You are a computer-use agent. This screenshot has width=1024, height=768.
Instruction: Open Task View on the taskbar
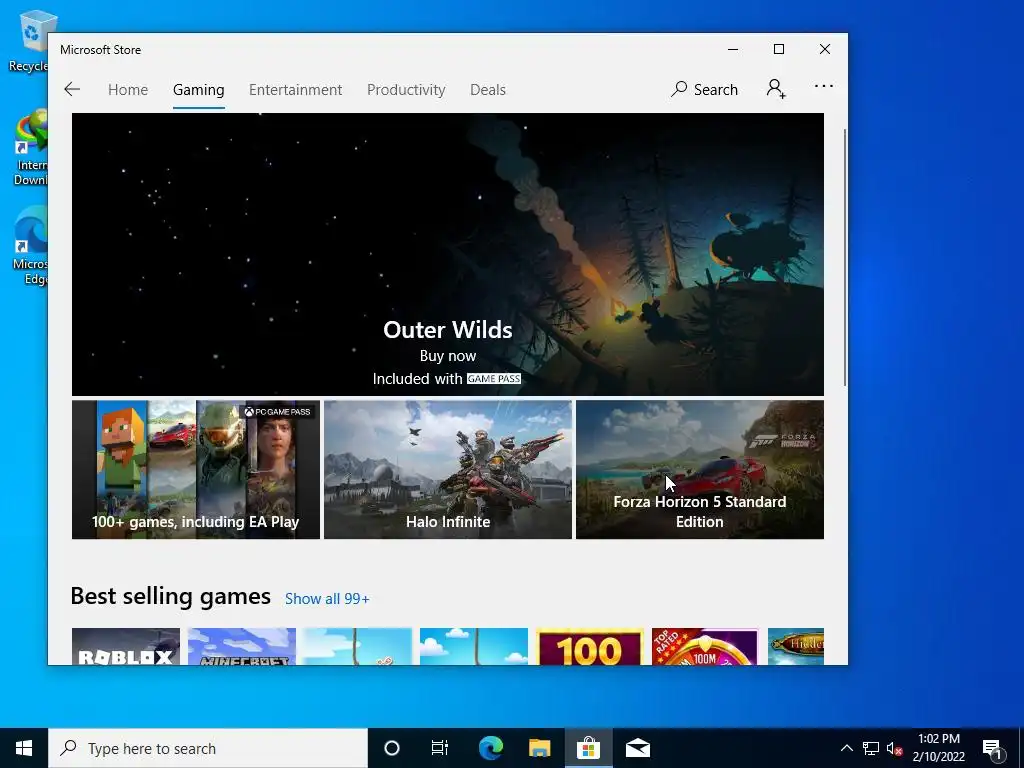tap(440, 748)
